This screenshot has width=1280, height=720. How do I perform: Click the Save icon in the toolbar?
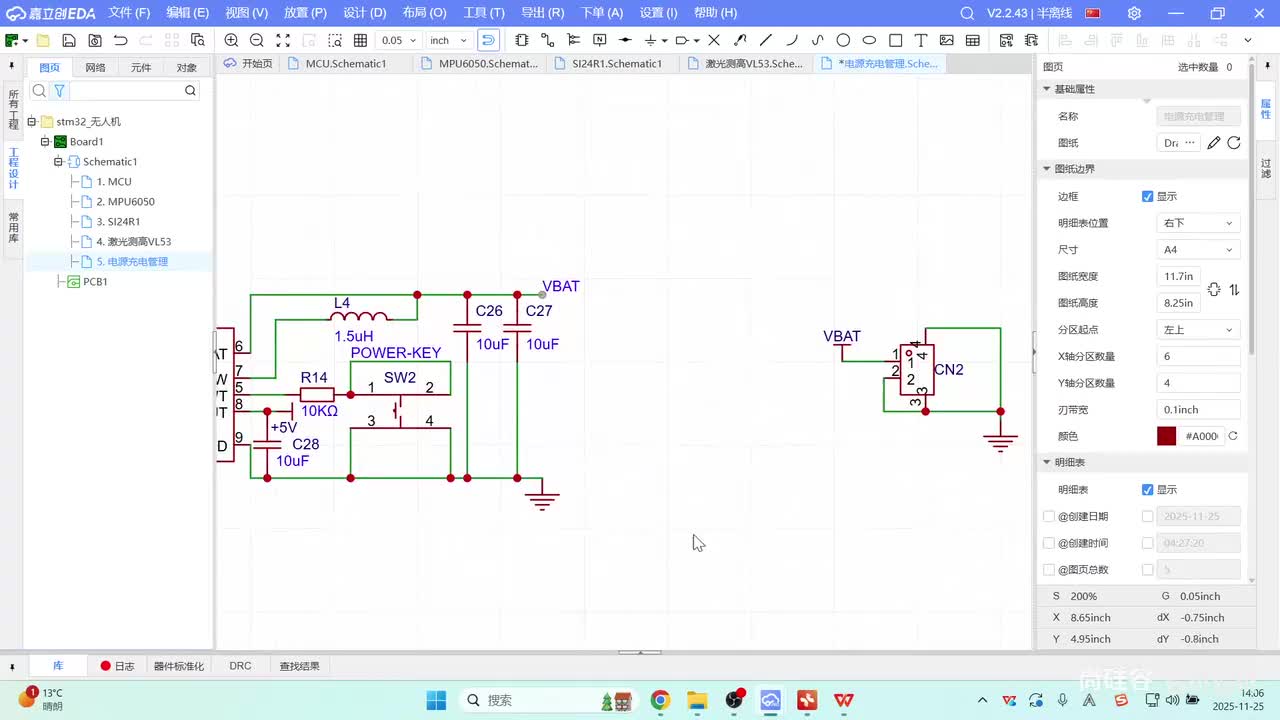(69, 40)
